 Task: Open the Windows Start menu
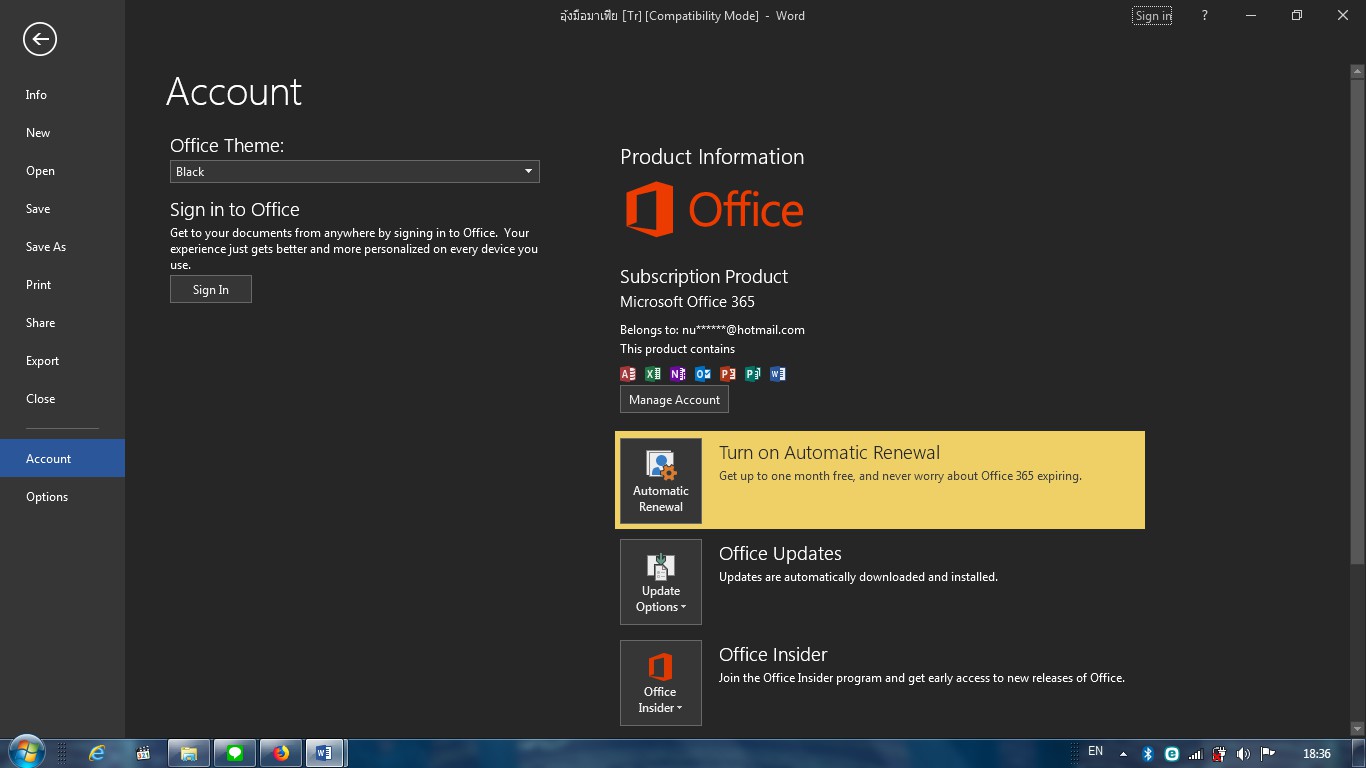[26, 752]
